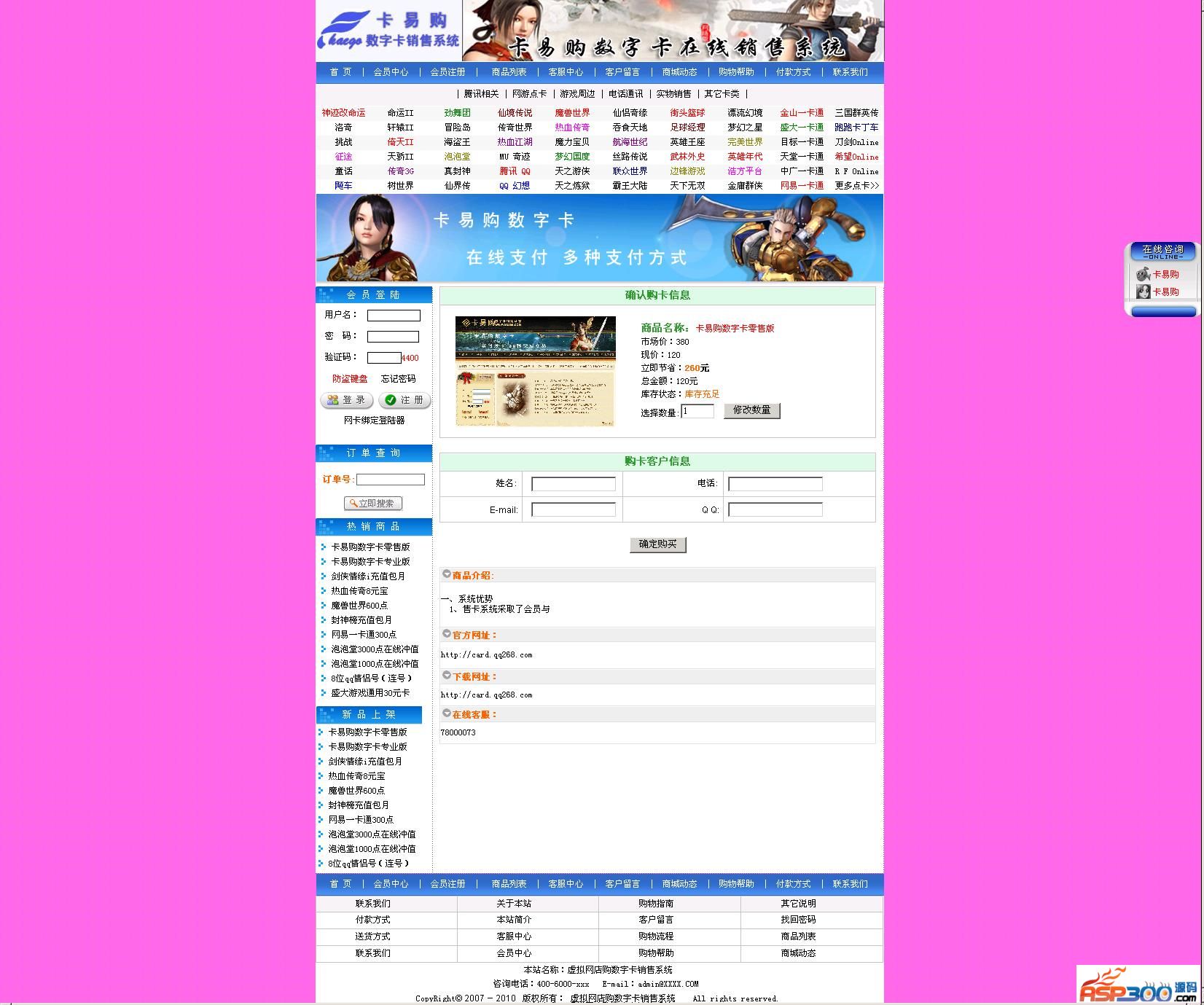The width and height of the screenshot is (1204, 1005).
Task: Click the second 卡易购 avatar in 在线咨询
Action: click(1143, 292)
